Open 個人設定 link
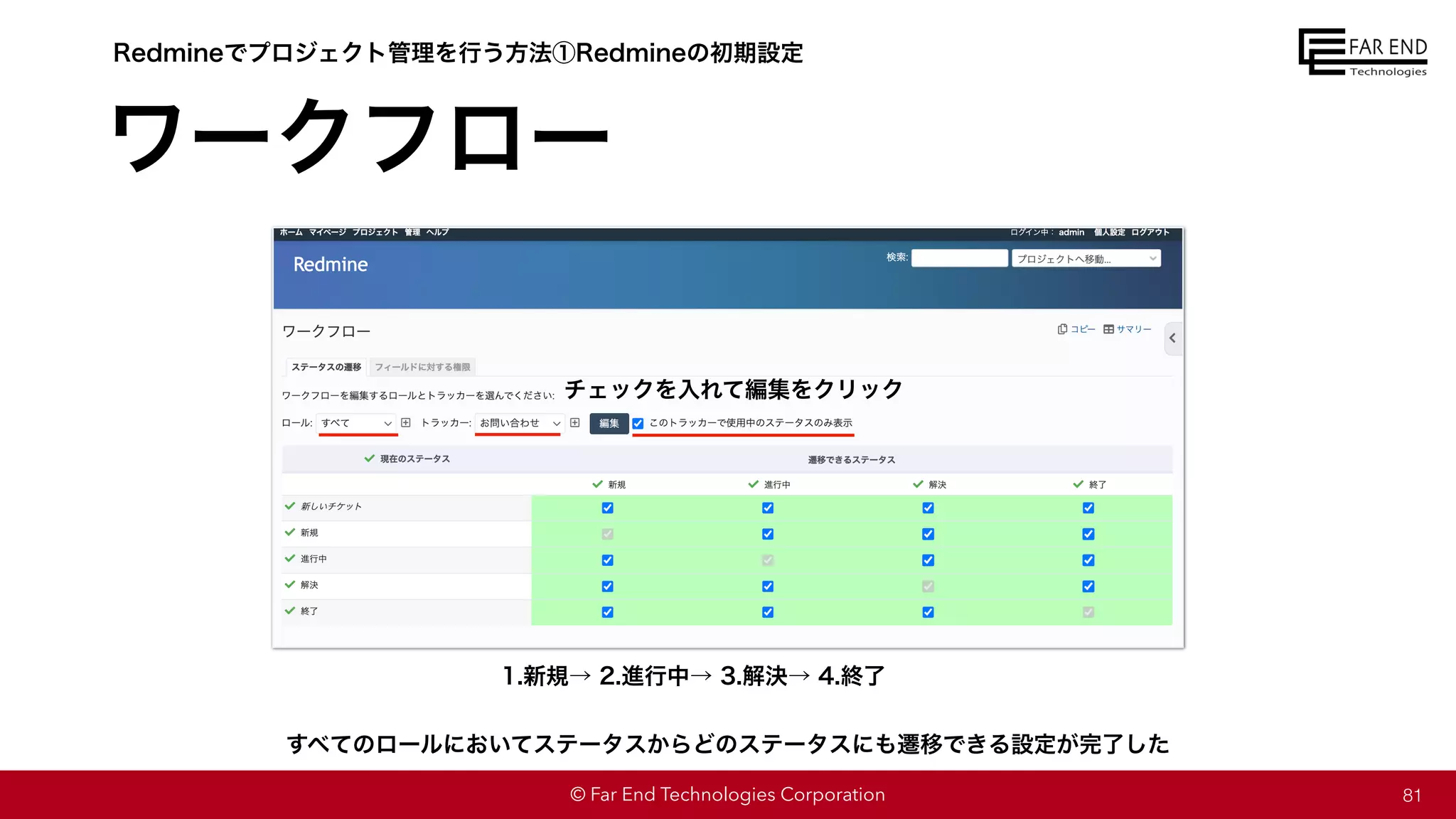The width and height of the screenshot is (1456, 819). [1109, 232]
